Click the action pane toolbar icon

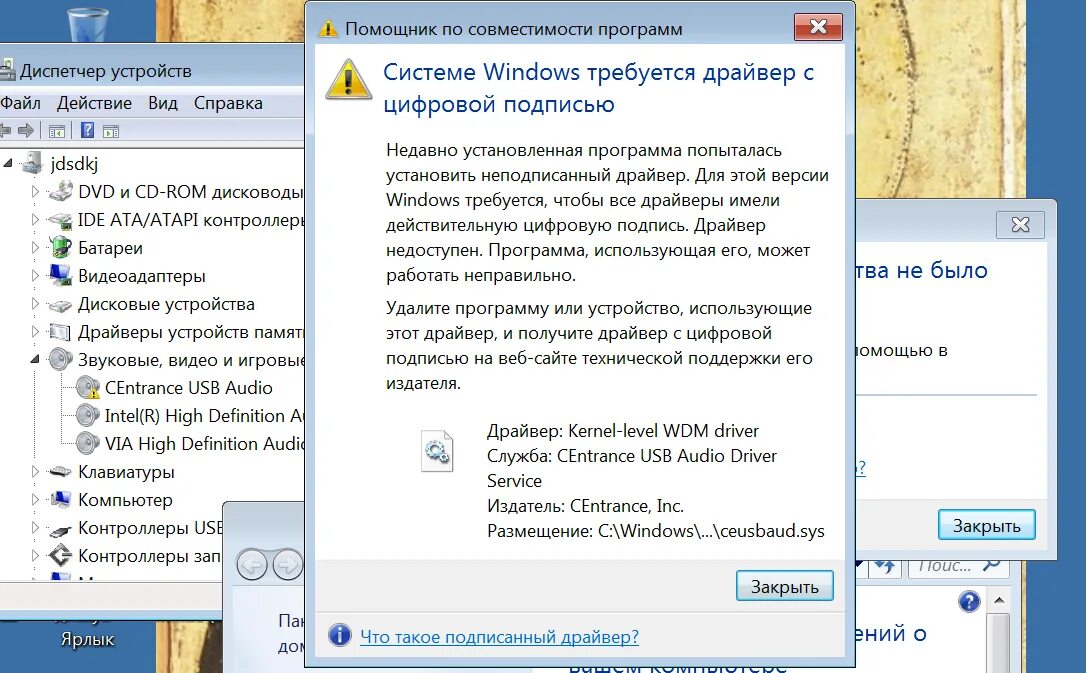111,131
